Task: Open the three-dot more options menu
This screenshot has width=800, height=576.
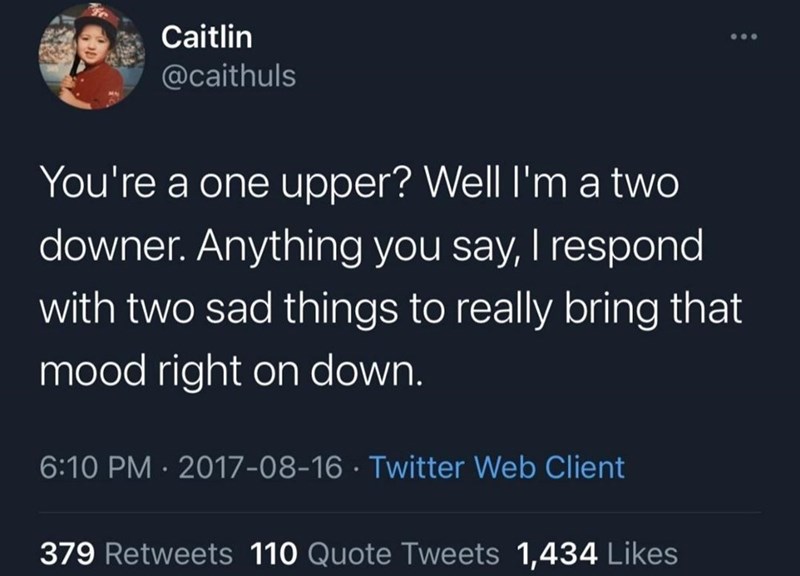Action: click(x=745, y=38)
